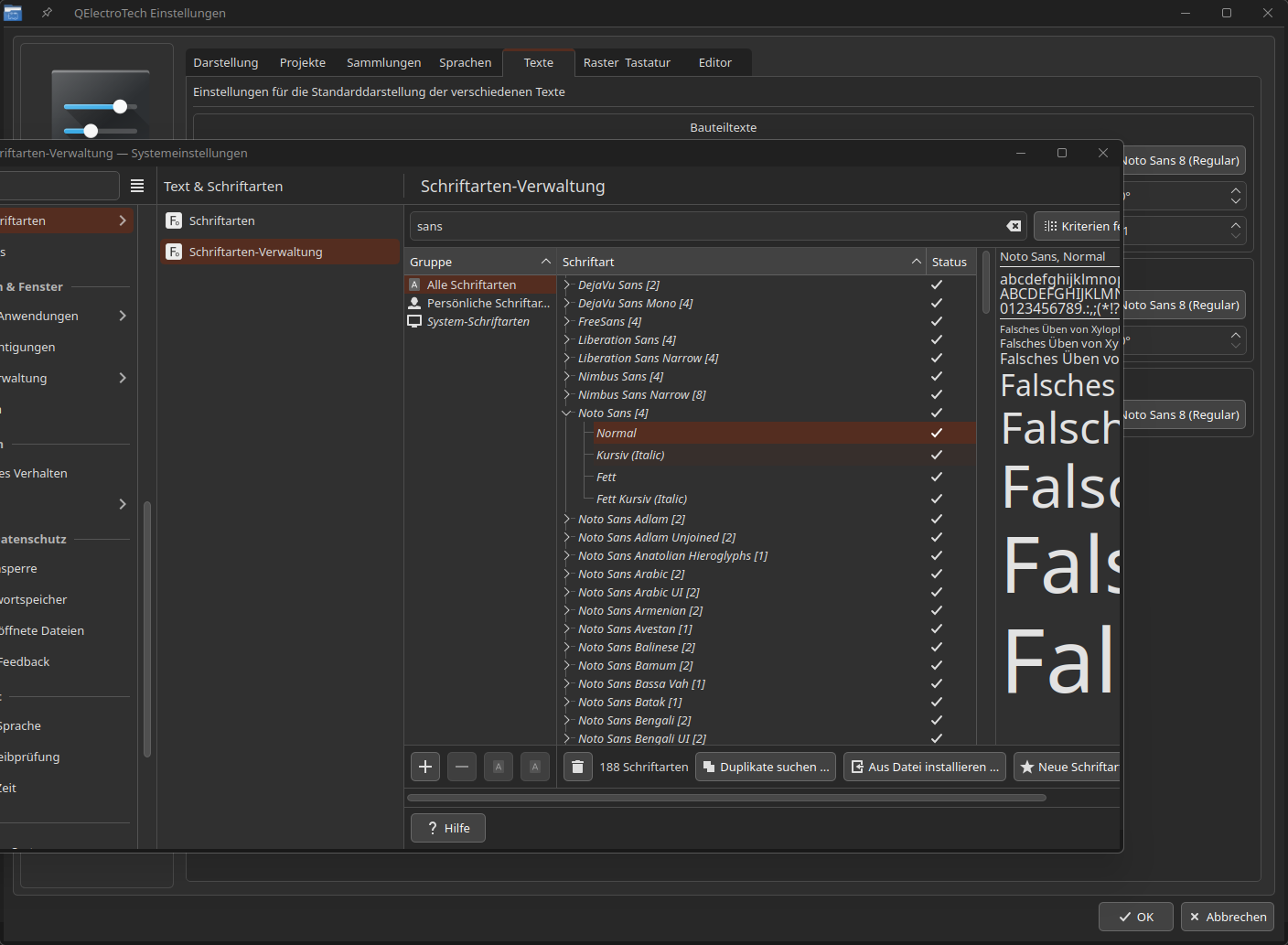Viewport: 1288px width, 945px height.
Task: Click the pin icon in the QElectroTech title bar
Action: coord(47,13)
